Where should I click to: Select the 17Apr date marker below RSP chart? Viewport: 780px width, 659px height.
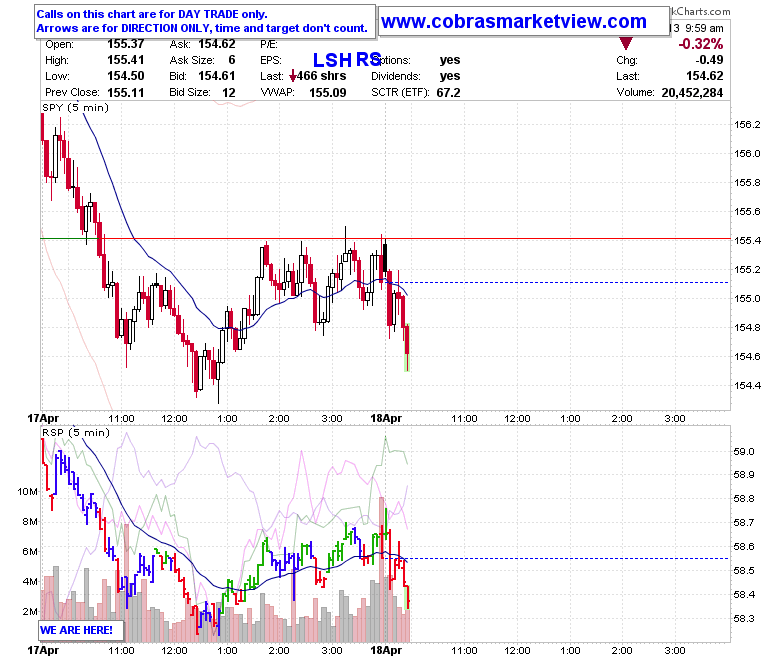(43, 651)
